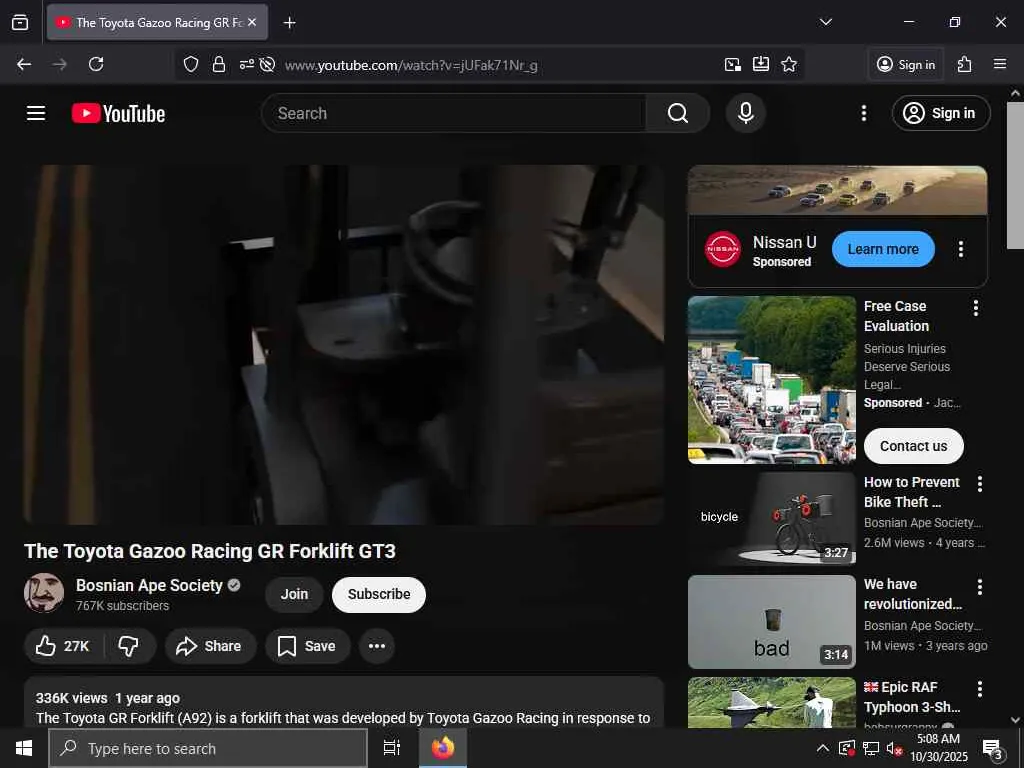This screenshot has height=768, width=1024.
Task: Open options for Bike Theft video
Action: (x=979, y=484)
